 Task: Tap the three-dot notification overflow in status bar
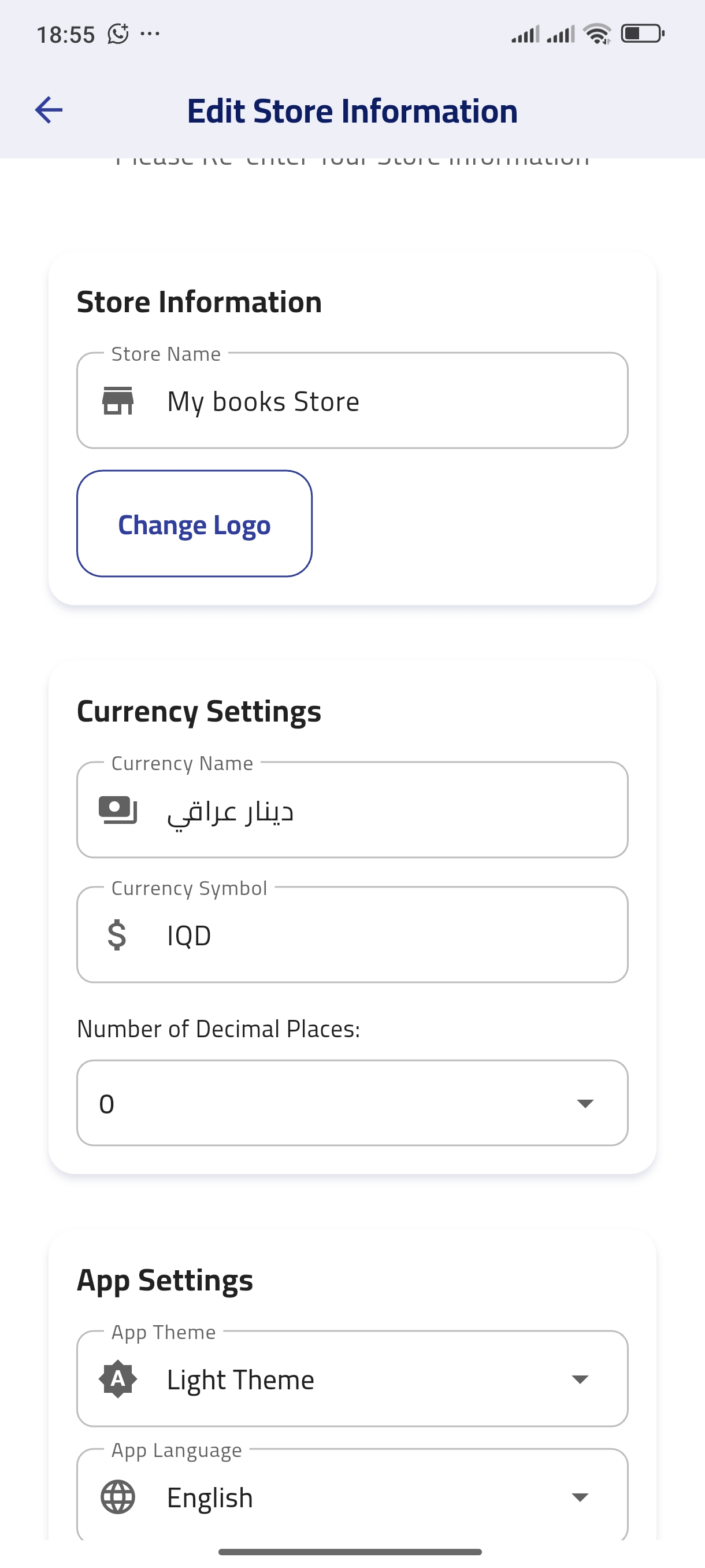(x=150, y=34)
